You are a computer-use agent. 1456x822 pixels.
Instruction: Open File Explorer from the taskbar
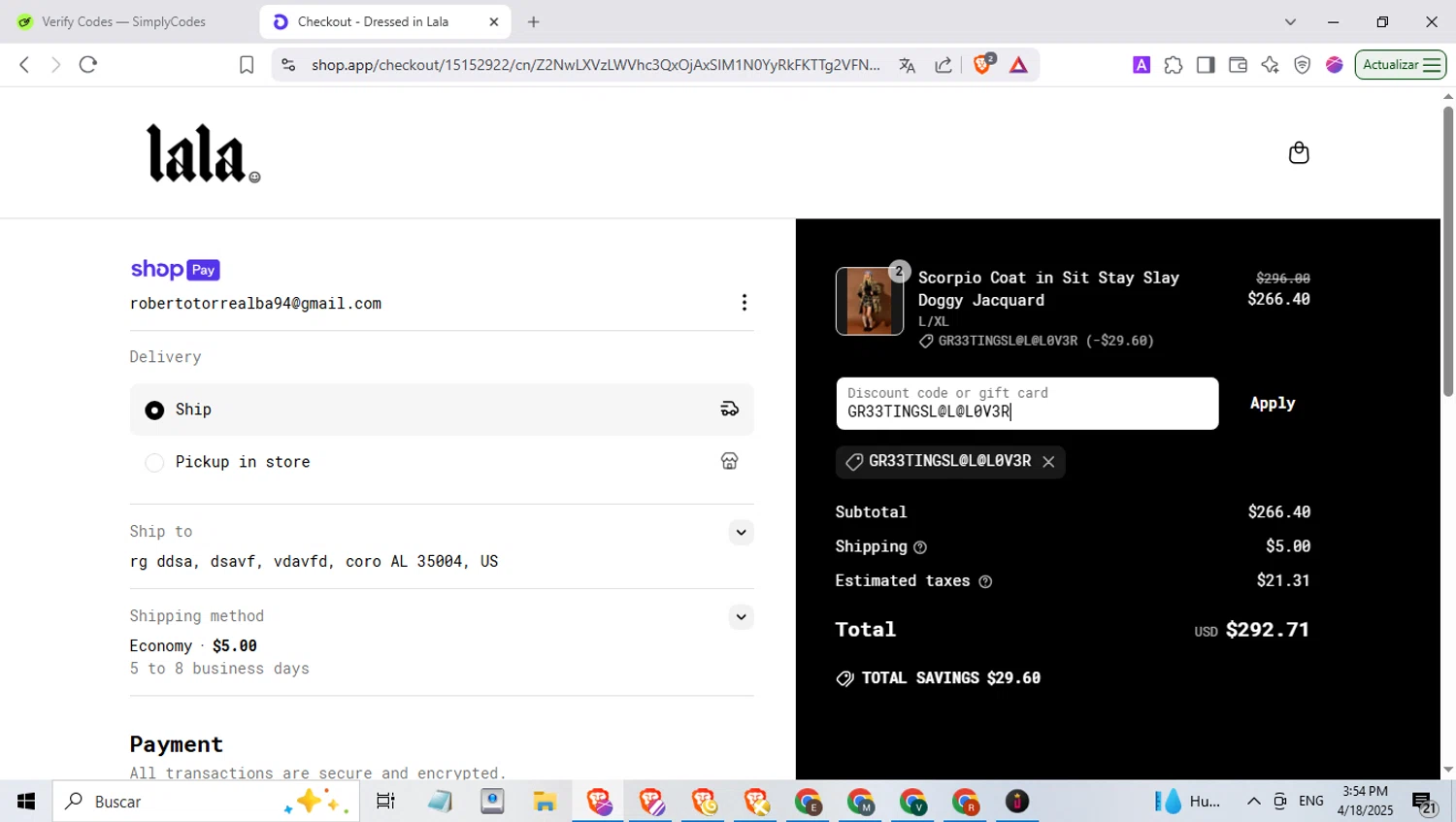tap(545, 802)
